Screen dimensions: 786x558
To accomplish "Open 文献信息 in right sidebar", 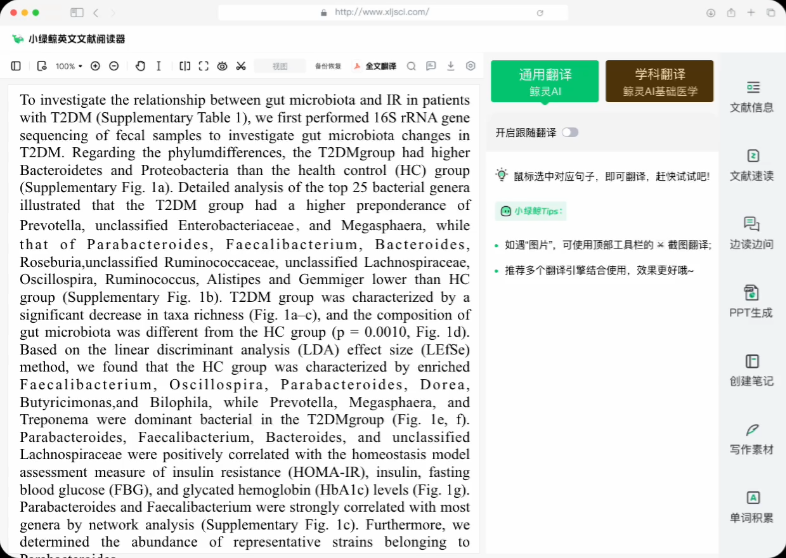I will 752,96.
